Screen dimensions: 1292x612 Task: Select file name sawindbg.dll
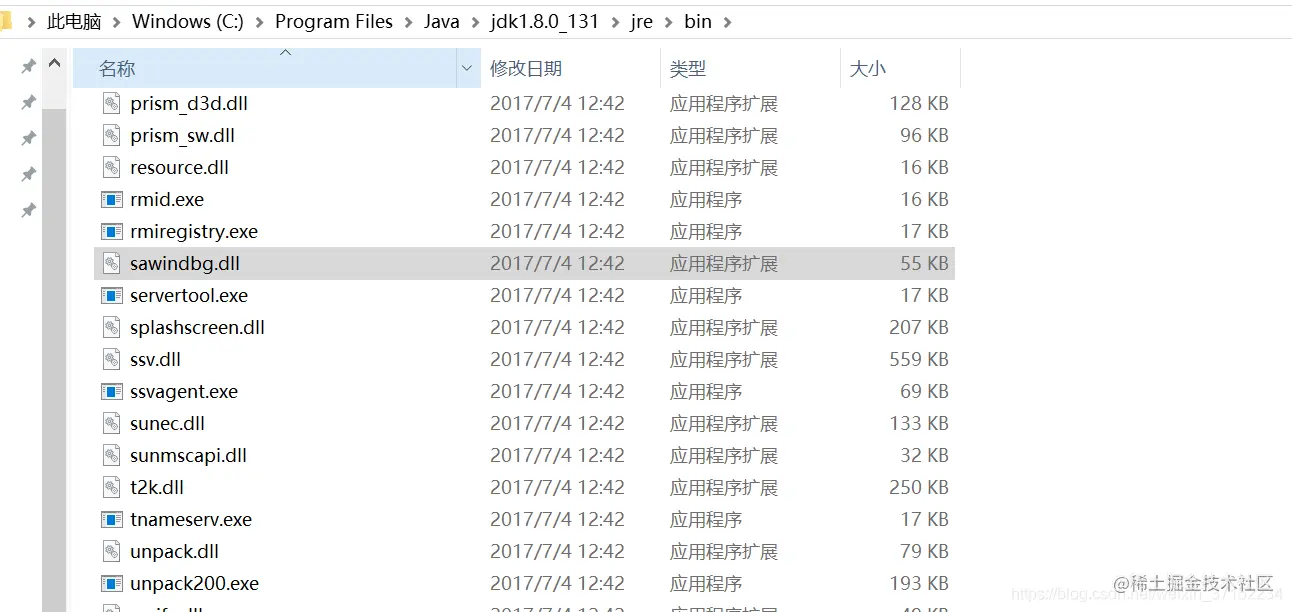[x=185, y=263]
